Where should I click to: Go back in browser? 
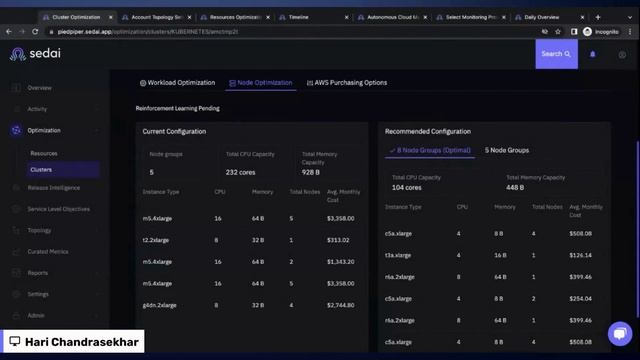click(x=9, y=31)
